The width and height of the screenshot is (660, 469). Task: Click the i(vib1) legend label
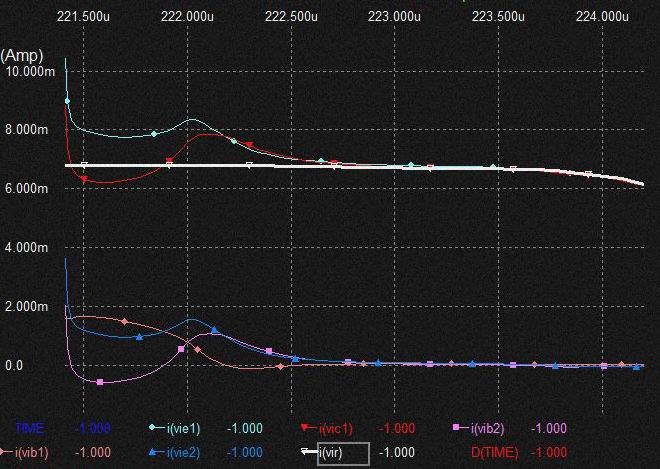click(32, 453)
